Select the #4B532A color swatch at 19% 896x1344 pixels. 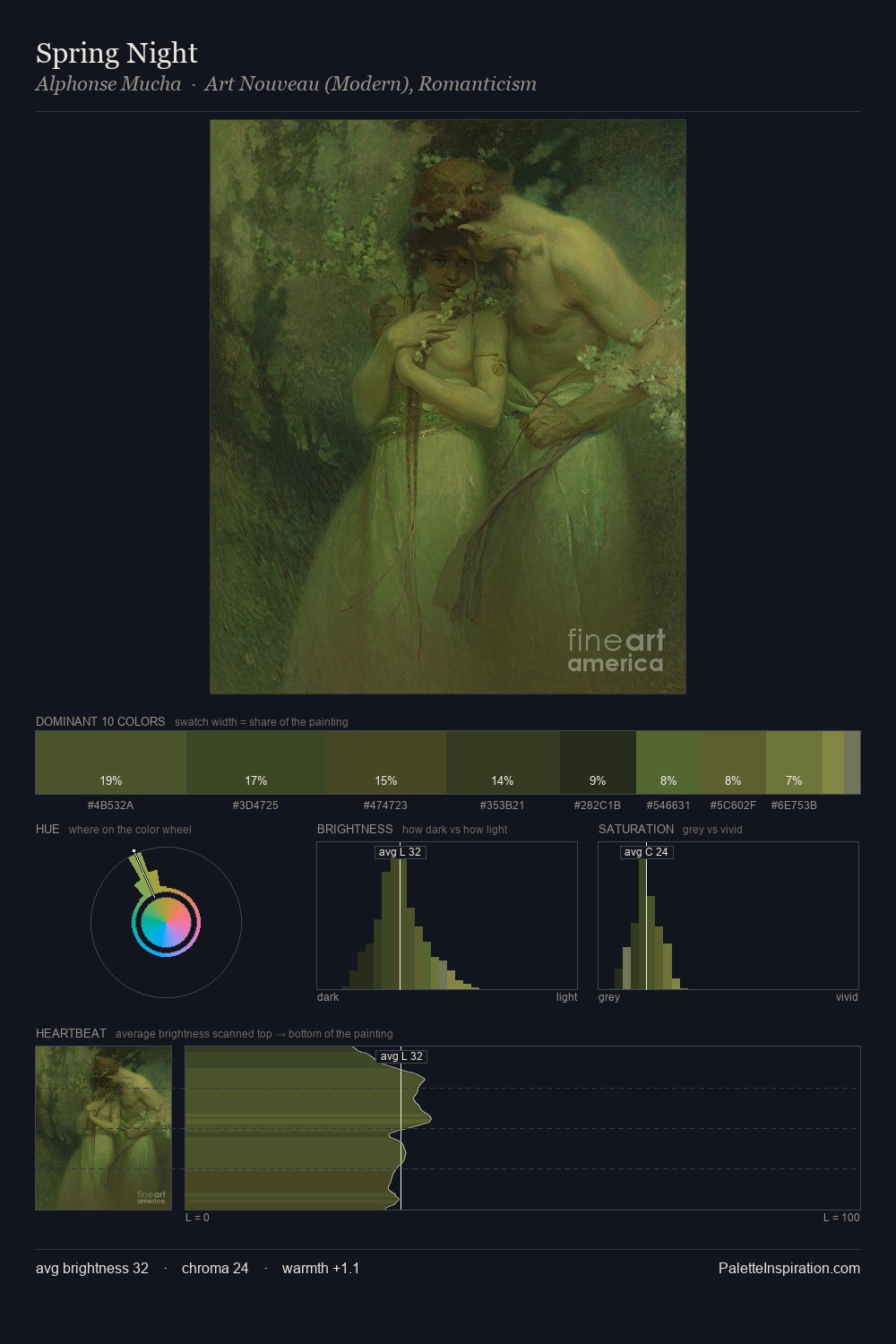111,762
